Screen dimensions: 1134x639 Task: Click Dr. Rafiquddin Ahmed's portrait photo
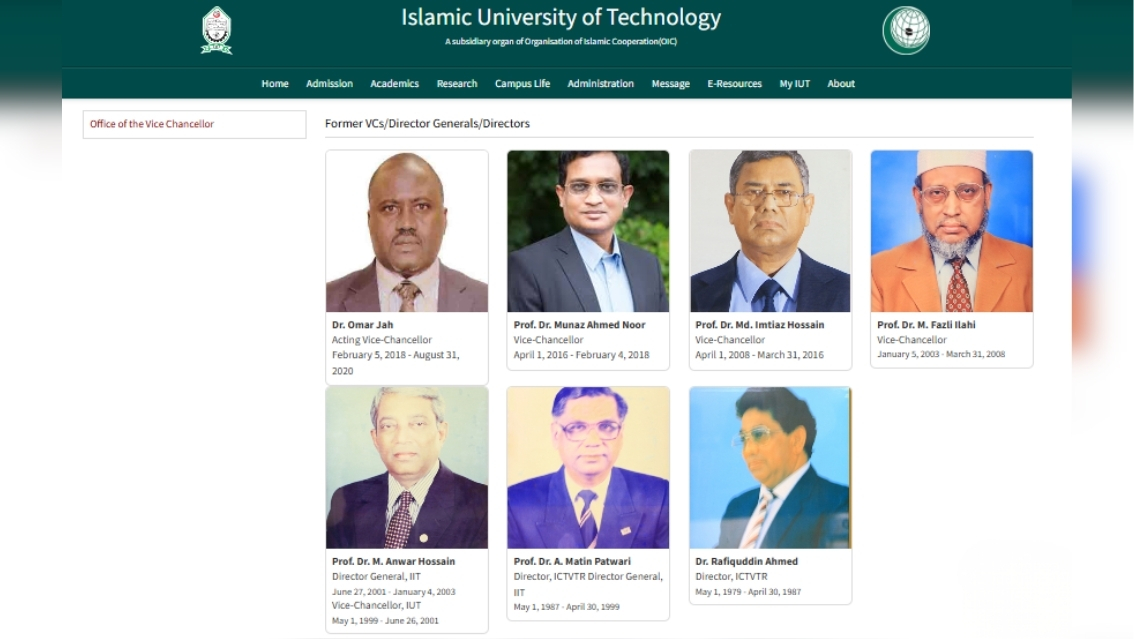tap(770, 468)
